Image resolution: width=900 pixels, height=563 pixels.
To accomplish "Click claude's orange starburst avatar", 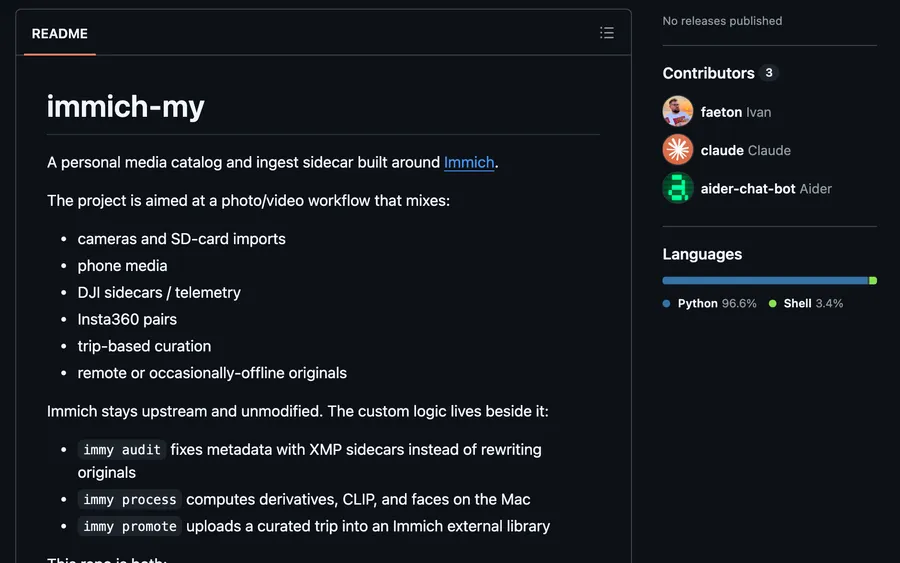I will click(x=678, y=150).
